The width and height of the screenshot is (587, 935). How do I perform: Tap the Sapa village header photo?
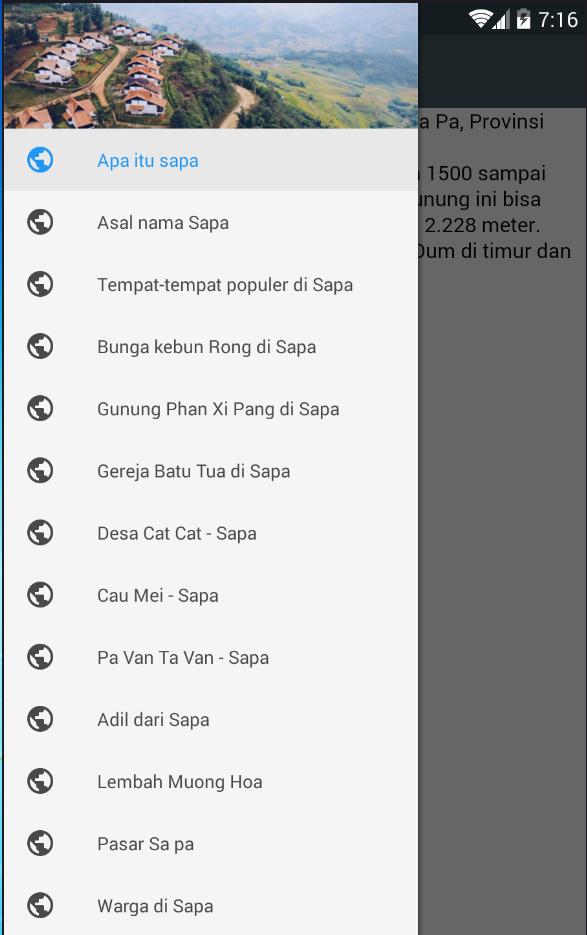(x=211, y=66)
